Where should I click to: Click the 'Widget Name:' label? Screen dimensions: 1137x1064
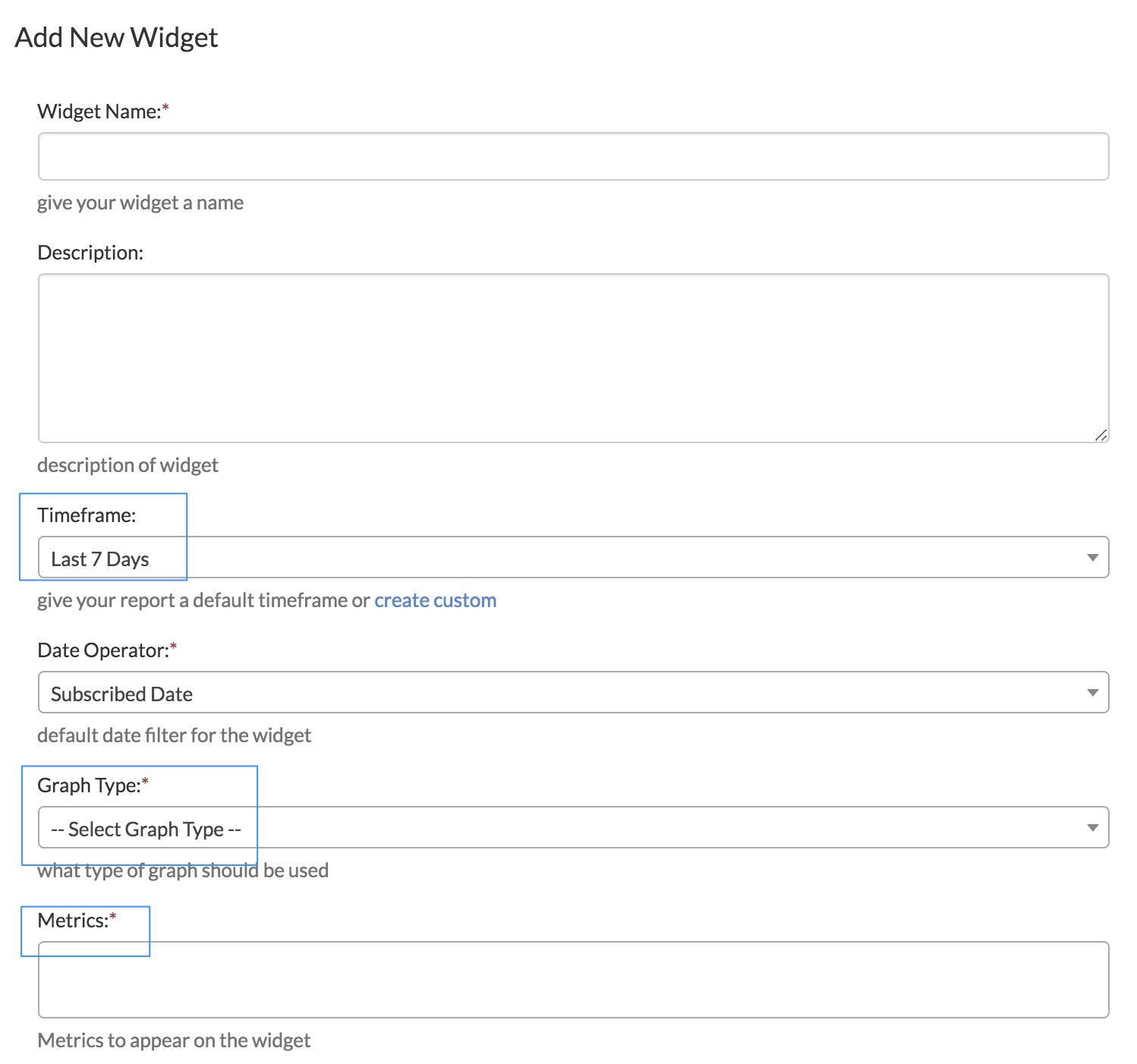coord(99,112)
